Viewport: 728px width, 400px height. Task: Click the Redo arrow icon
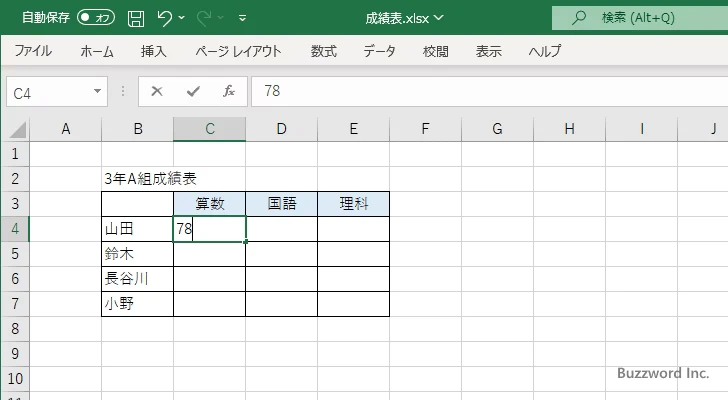[x=204, y=18]
